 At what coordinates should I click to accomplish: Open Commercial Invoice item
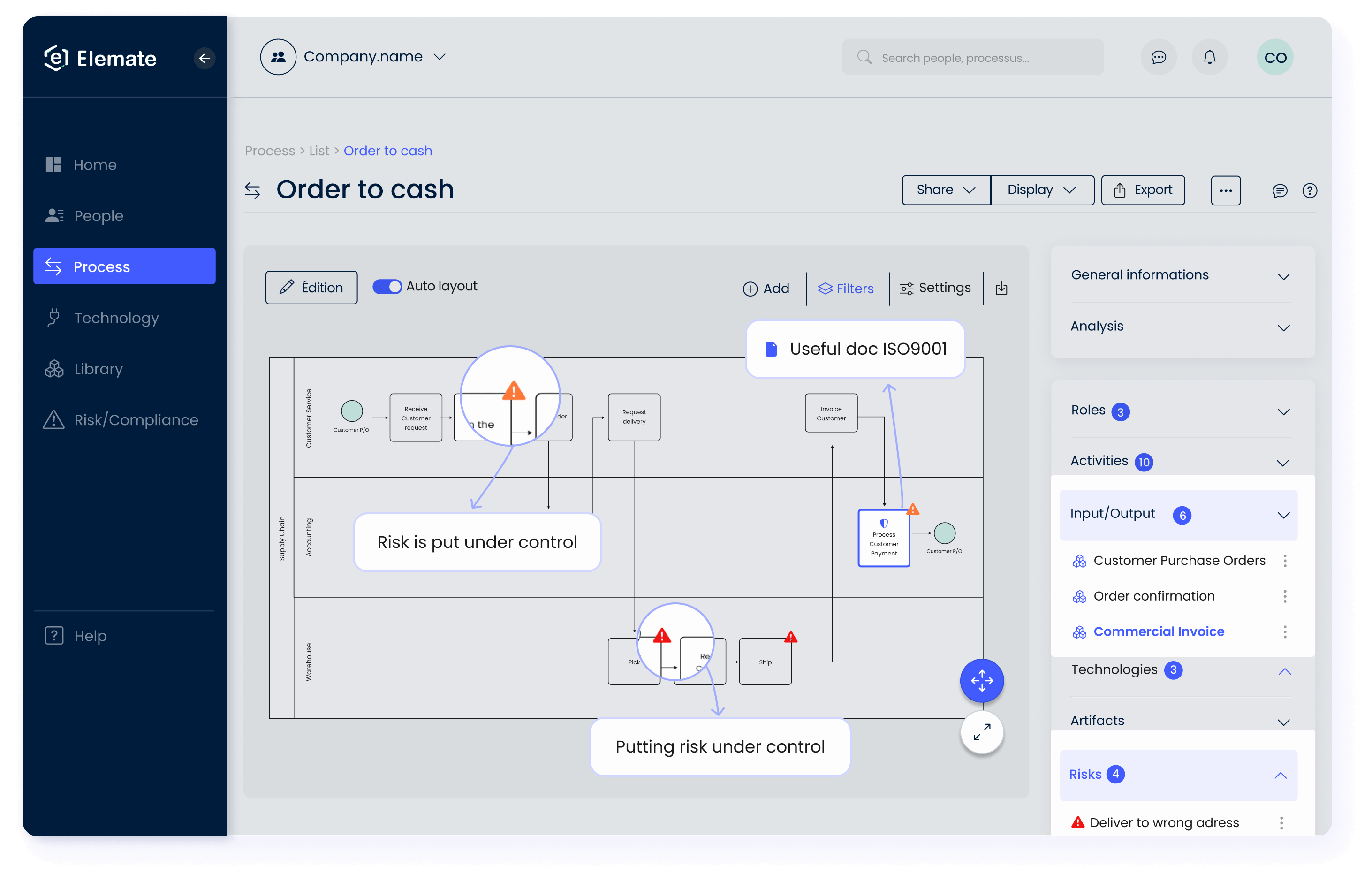1159,632
